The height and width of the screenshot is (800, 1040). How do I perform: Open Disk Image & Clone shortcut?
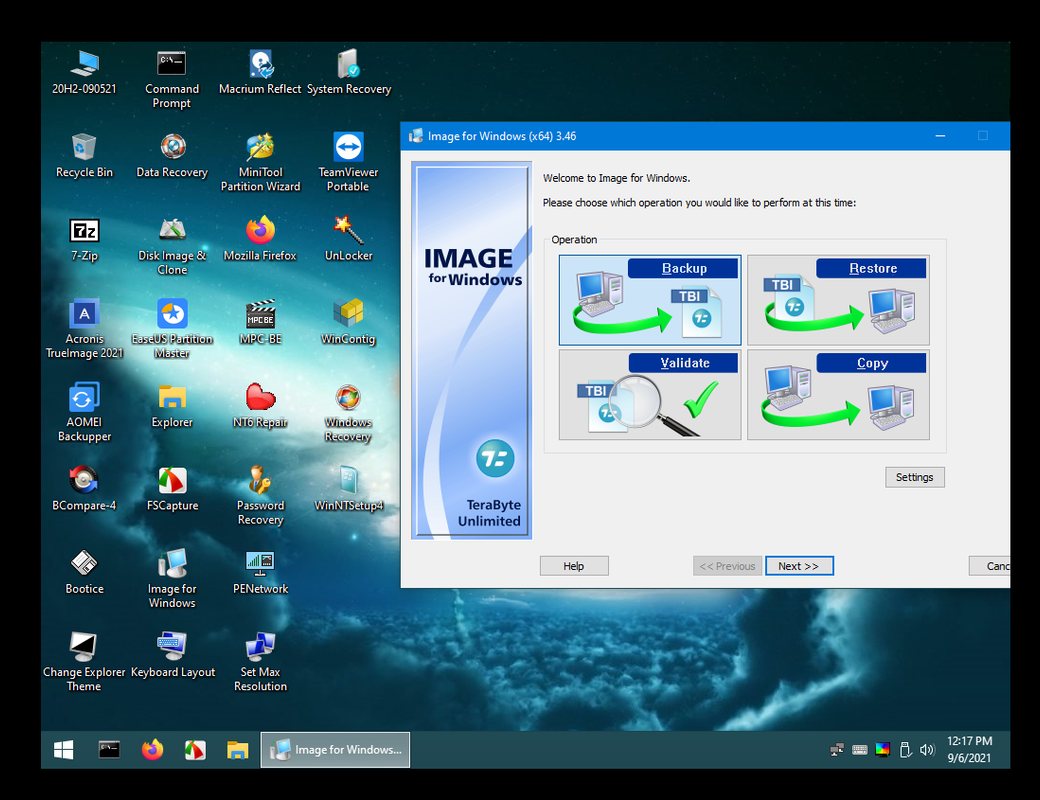click(x=172, y=246)
